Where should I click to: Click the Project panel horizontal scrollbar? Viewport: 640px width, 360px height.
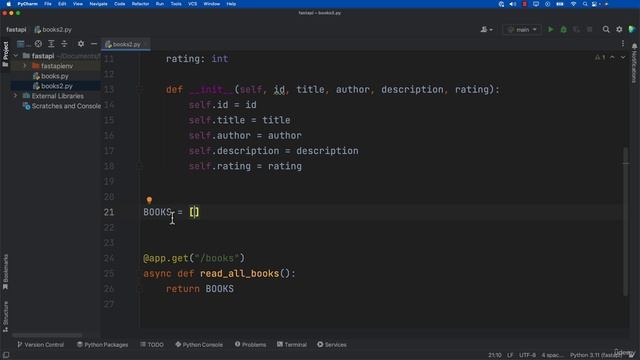(x=47, y=335)
